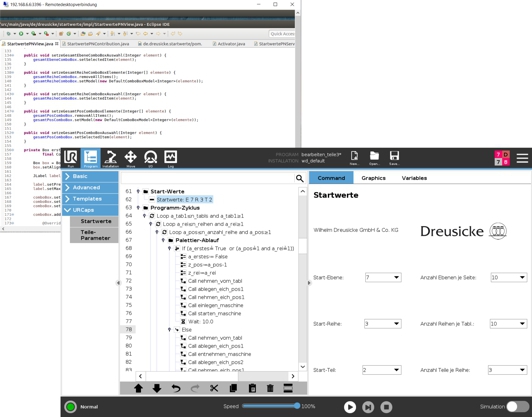Expand the Templates node category
Viewport: 532px width, 417px height.
[90, 198]
